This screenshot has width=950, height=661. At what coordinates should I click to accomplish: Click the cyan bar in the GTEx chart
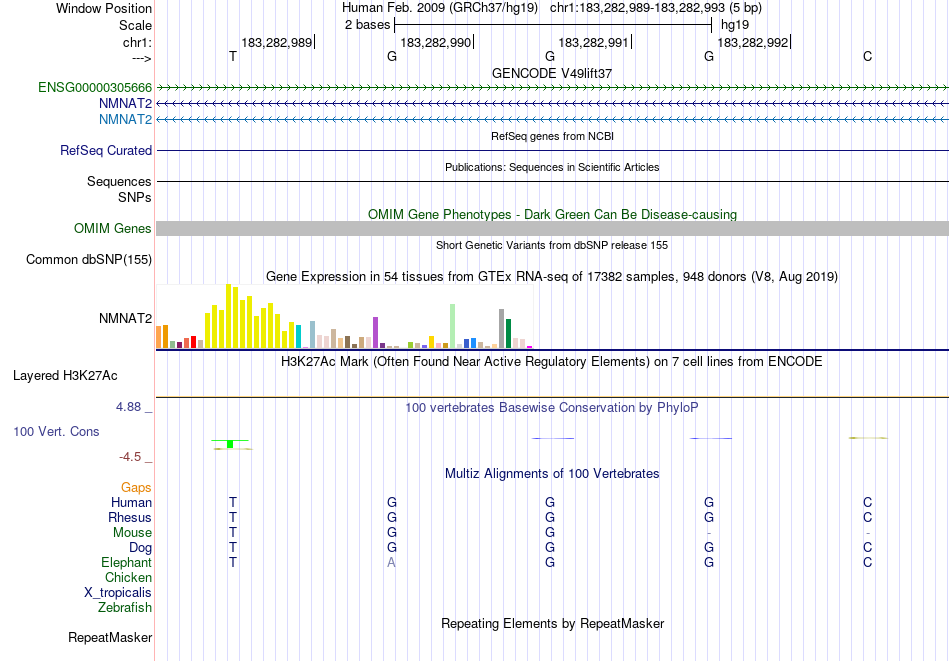[x=299, y=337]
